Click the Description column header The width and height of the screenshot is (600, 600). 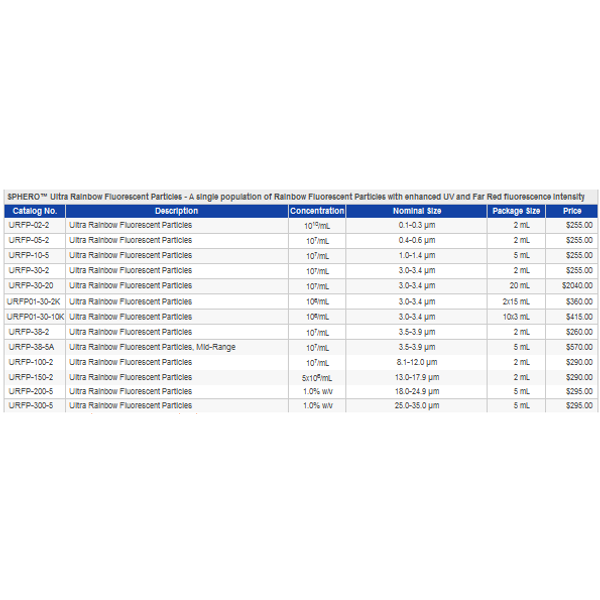pyautogui.click(x=177, y=211)
